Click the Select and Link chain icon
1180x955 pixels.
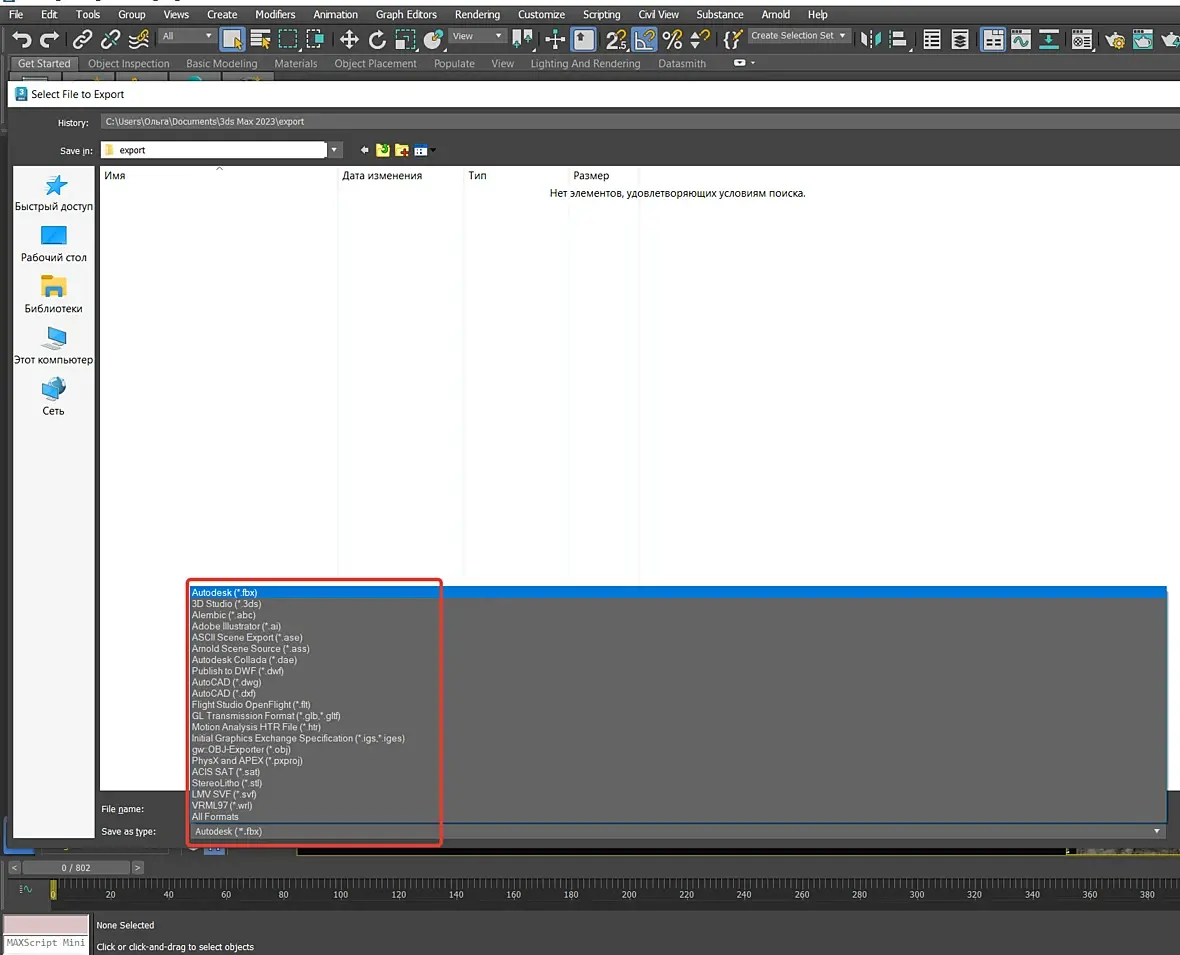tap(82, 39)
